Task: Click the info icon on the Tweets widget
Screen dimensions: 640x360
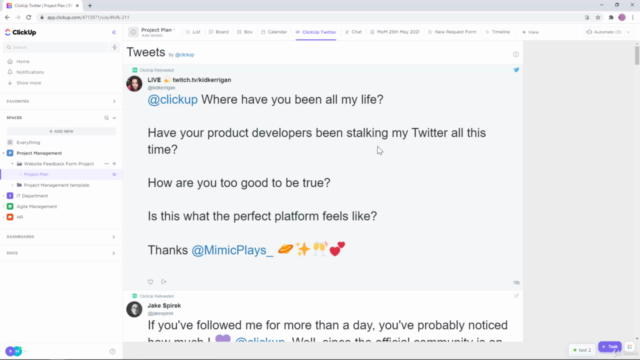Action: pos(516,55)
